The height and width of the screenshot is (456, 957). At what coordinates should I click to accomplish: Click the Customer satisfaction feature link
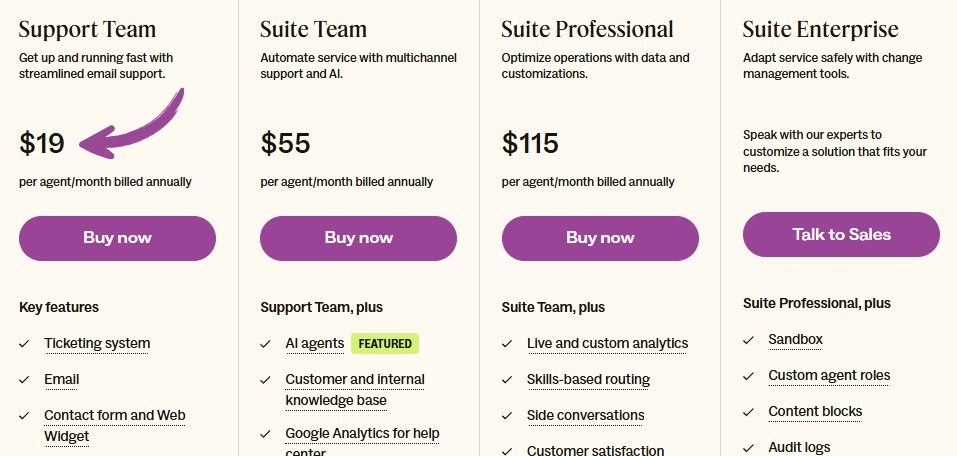(x=595, y=450)
